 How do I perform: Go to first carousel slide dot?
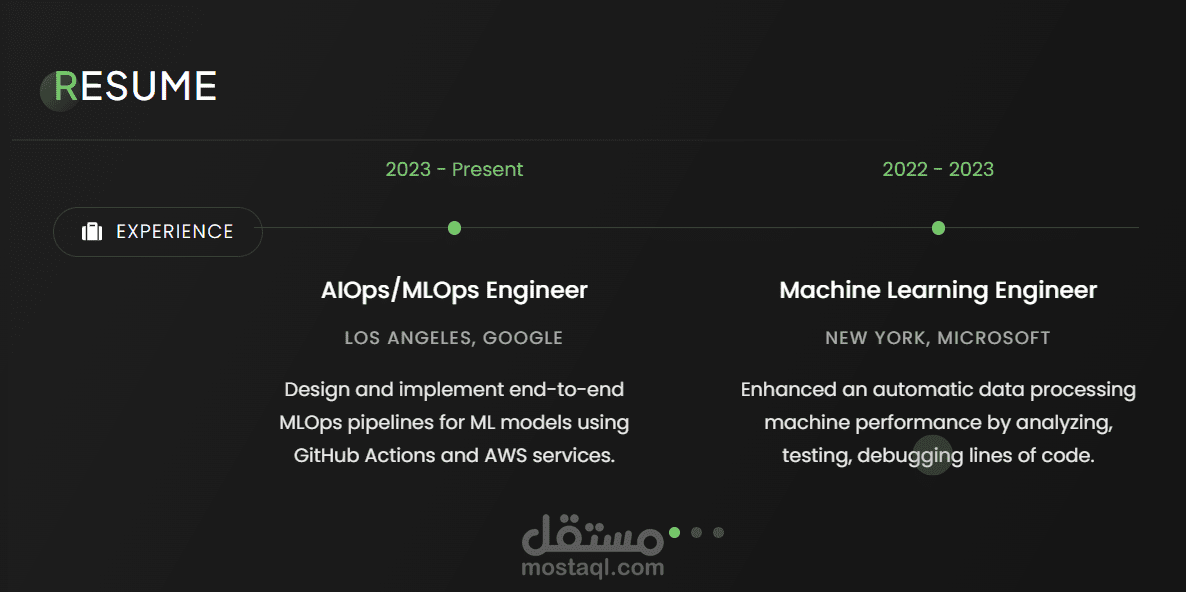[675, 532]
